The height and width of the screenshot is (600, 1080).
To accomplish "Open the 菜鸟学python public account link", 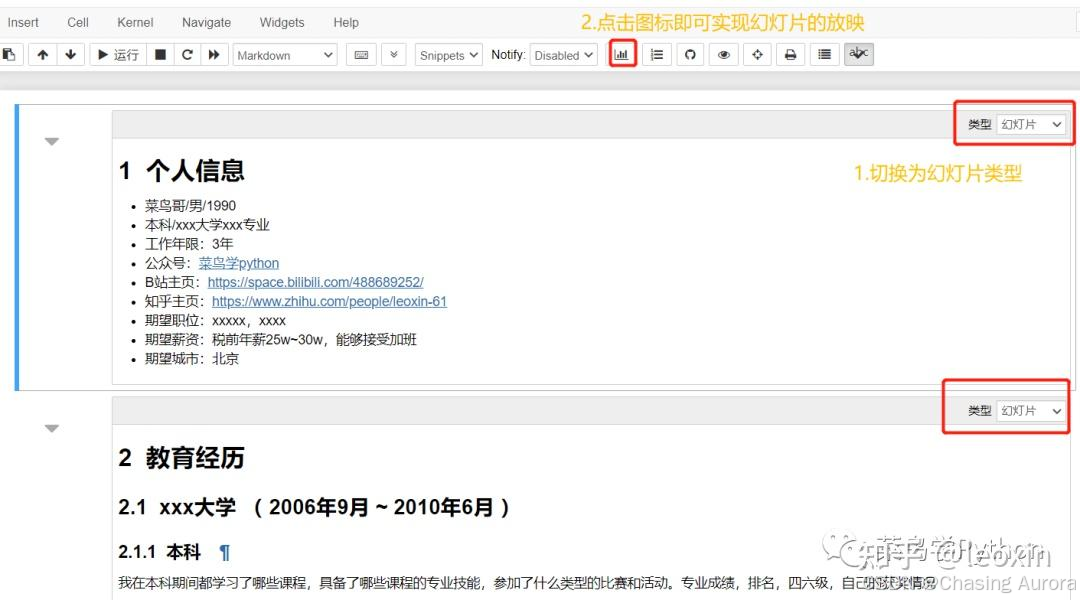I will pos(238,263).
